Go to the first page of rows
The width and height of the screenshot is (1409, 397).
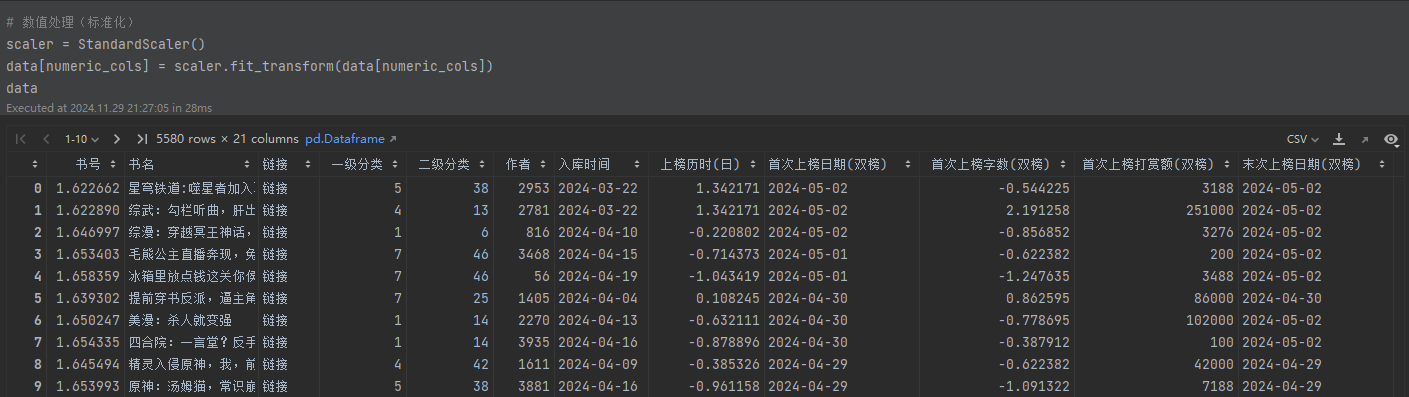click(21, 139)
